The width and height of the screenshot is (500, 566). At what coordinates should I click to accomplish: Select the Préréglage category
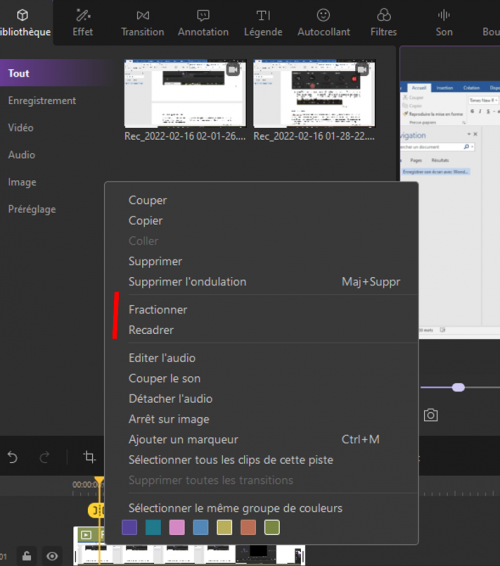32,209
